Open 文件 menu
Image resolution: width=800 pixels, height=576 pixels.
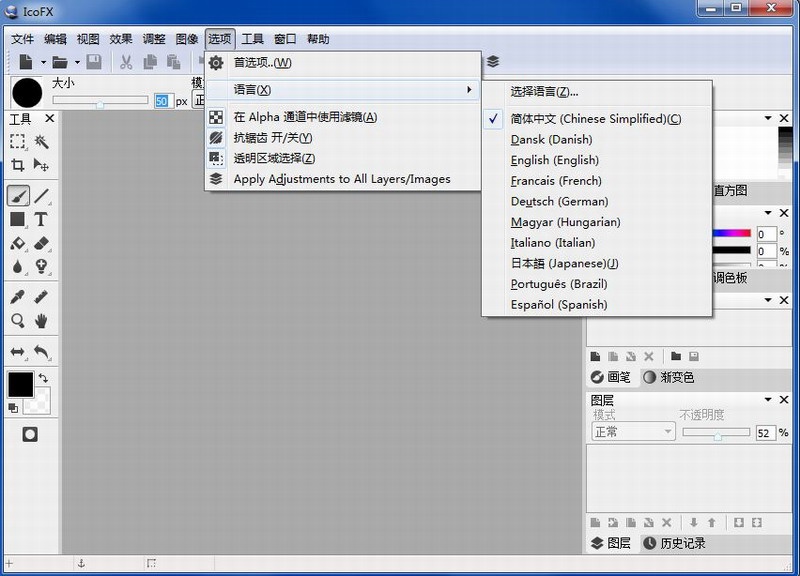tap(22, 39)
